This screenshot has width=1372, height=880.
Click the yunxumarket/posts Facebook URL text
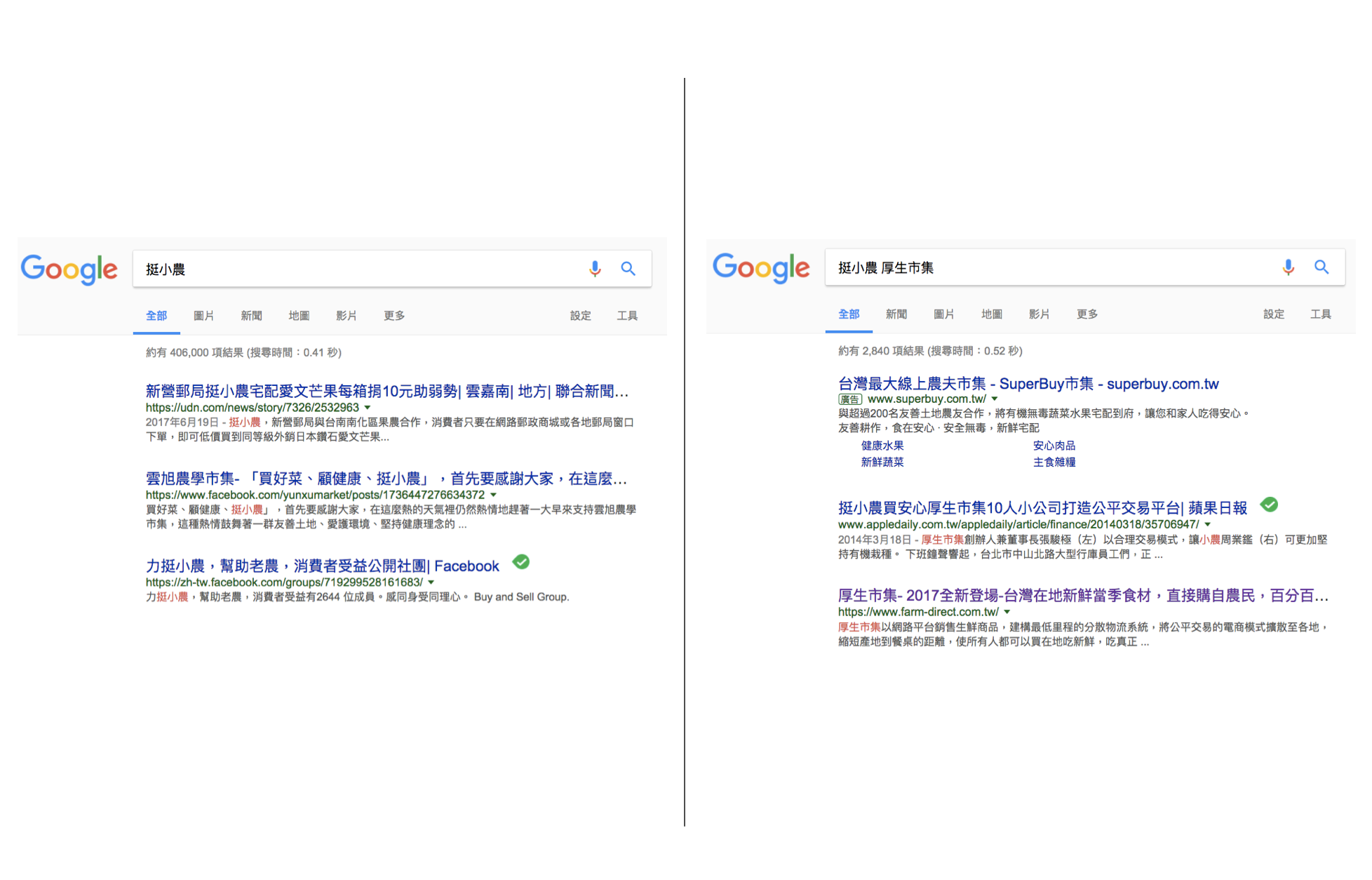pos(315,495)
